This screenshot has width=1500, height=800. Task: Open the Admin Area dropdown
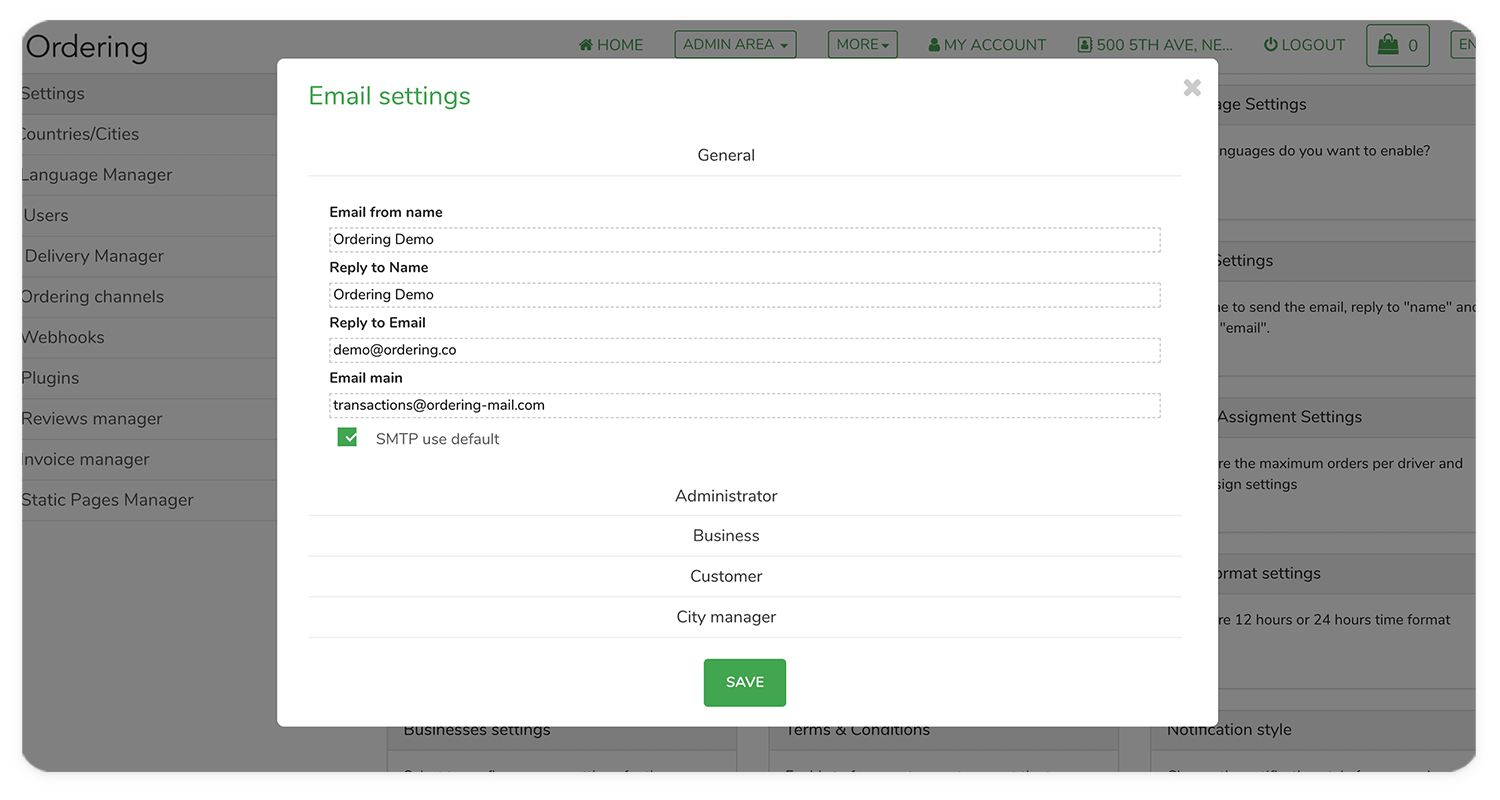click(x=735, y=44)
